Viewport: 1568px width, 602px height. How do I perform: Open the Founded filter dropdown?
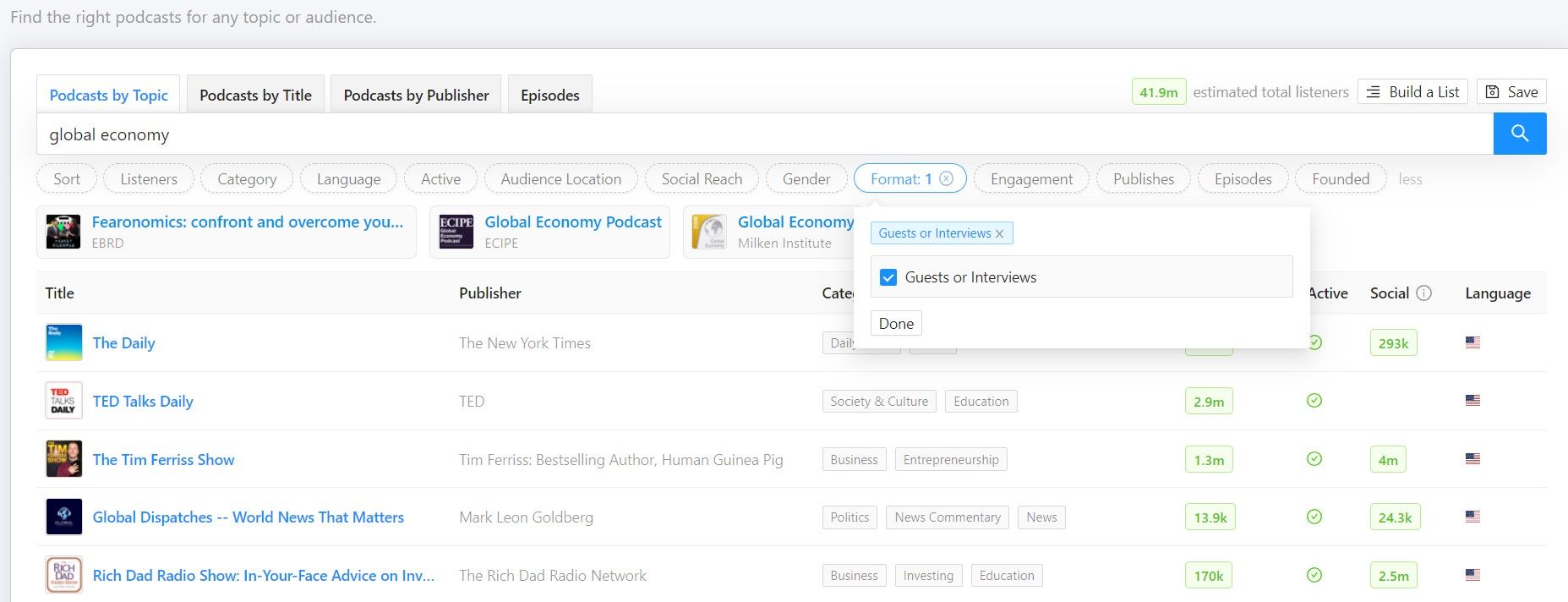[x=1341, y=179]
